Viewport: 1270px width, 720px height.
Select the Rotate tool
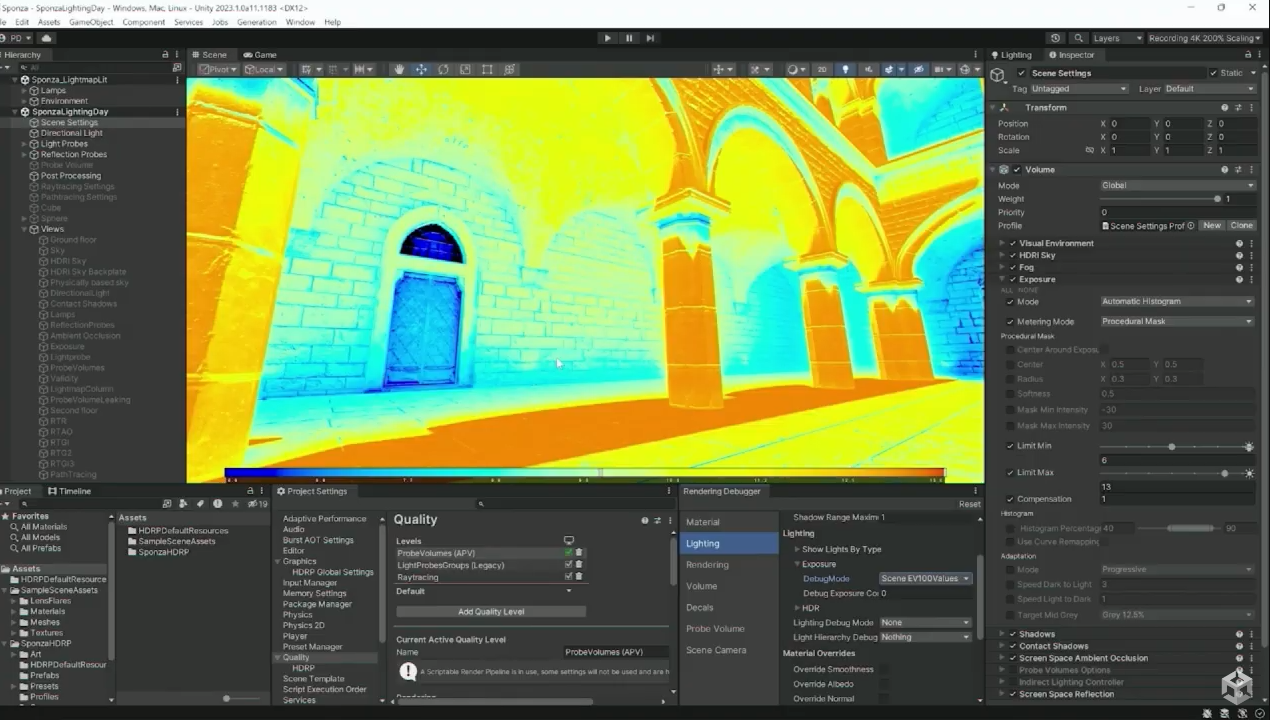[x=443, y=69]
